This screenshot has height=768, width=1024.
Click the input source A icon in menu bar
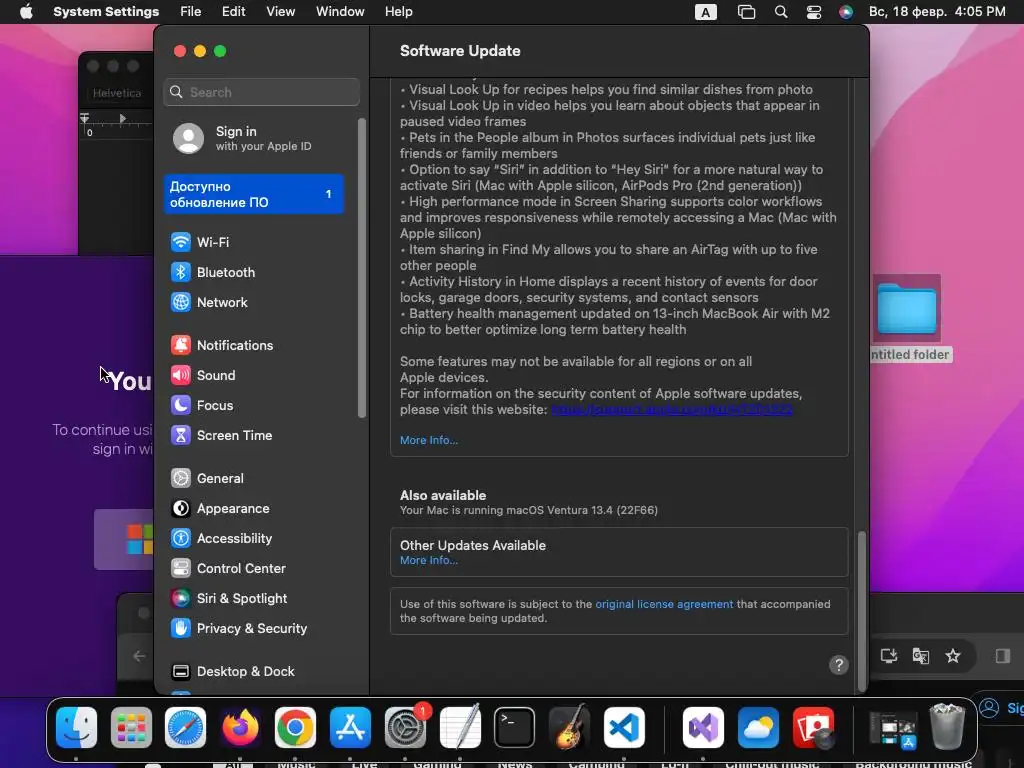[x=705, y=12]
